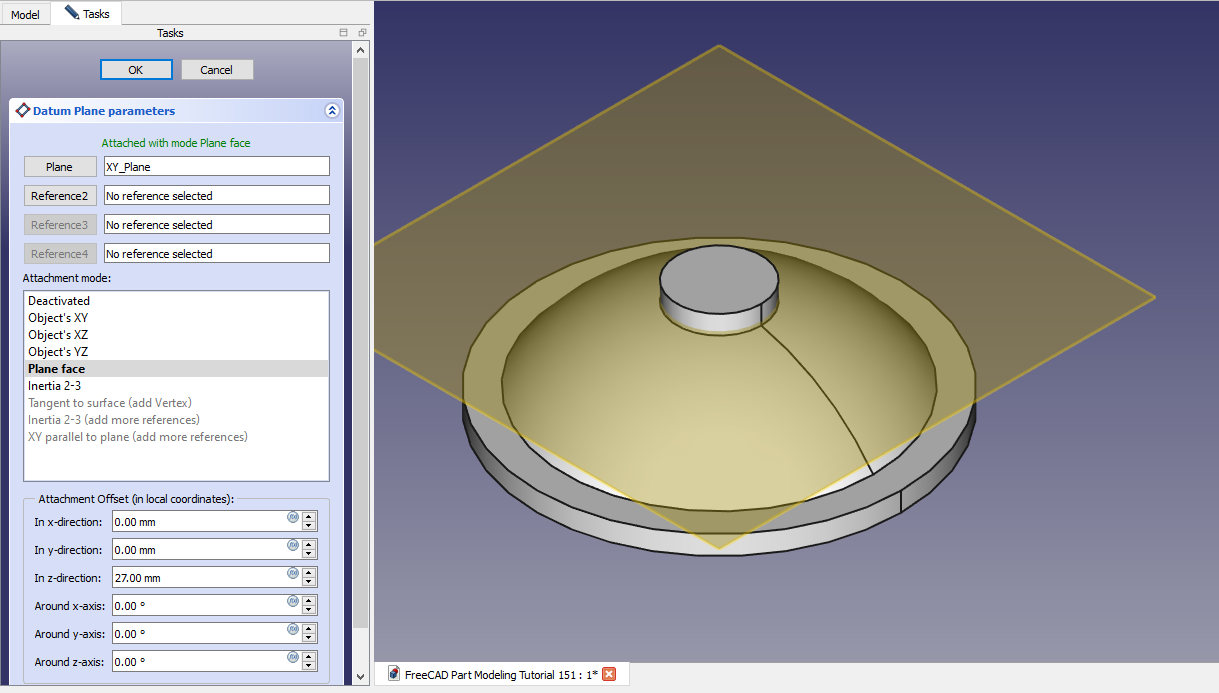Choose Object's XZ attachment mode

58,335
